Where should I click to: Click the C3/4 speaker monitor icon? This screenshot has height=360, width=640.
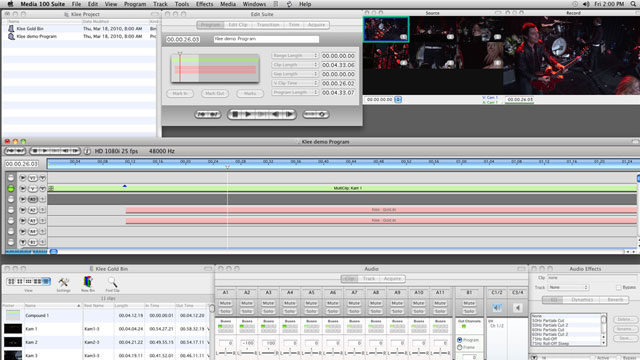[x=517, y=308]
